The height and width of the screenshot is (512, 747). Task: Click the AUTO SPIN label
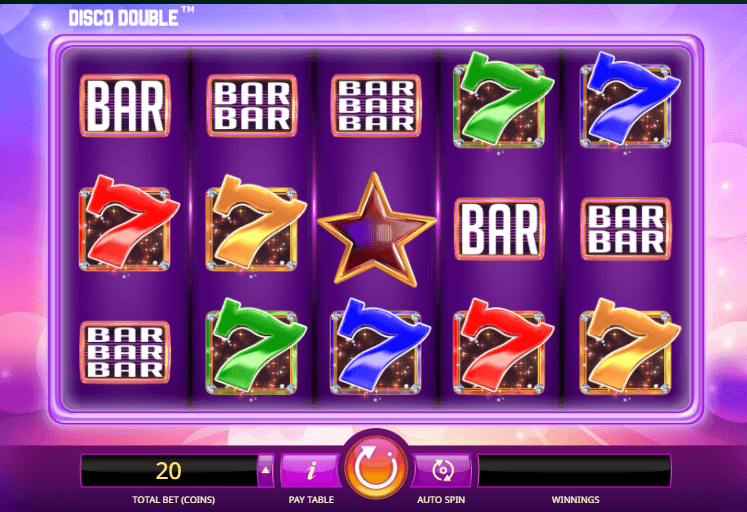[441, 500]
